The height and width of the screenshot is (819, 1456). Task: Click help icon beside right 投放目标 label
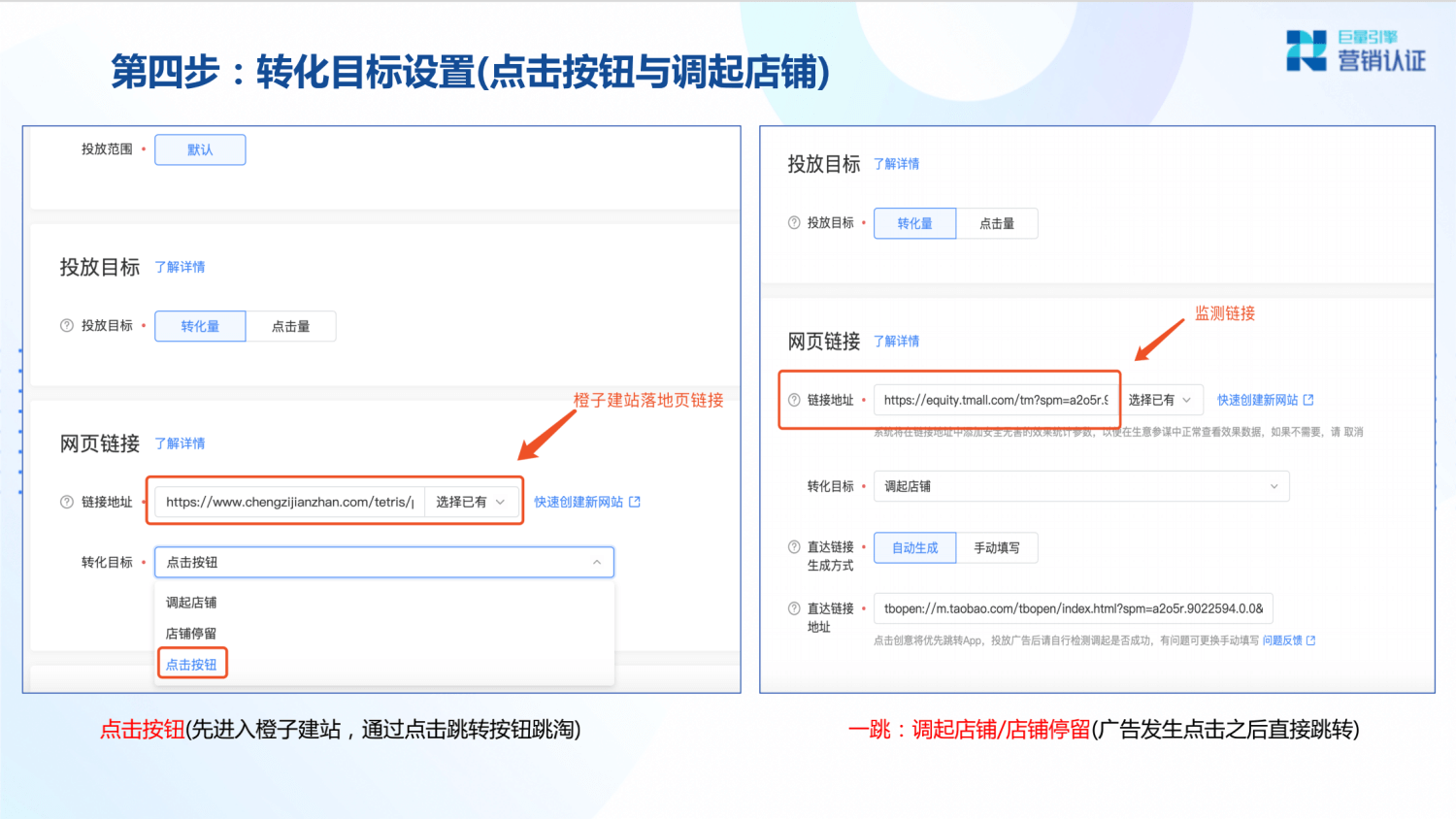(794, 222)
